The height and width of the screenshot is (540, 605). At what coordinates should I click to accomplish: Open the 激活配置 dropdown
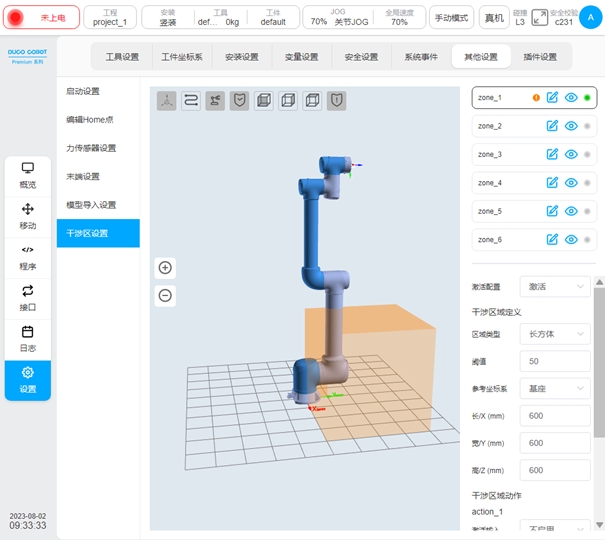click(554, 286)
